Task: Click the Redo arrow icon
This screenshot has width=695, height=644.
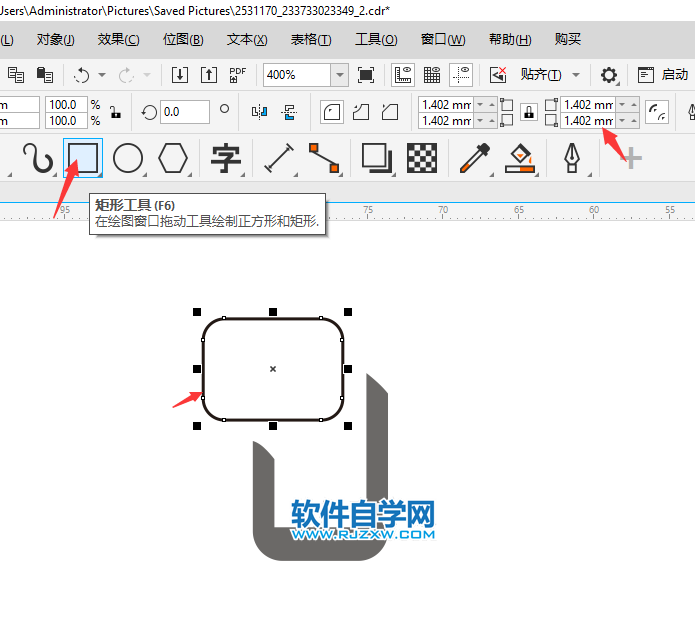Action: (126, 75)
